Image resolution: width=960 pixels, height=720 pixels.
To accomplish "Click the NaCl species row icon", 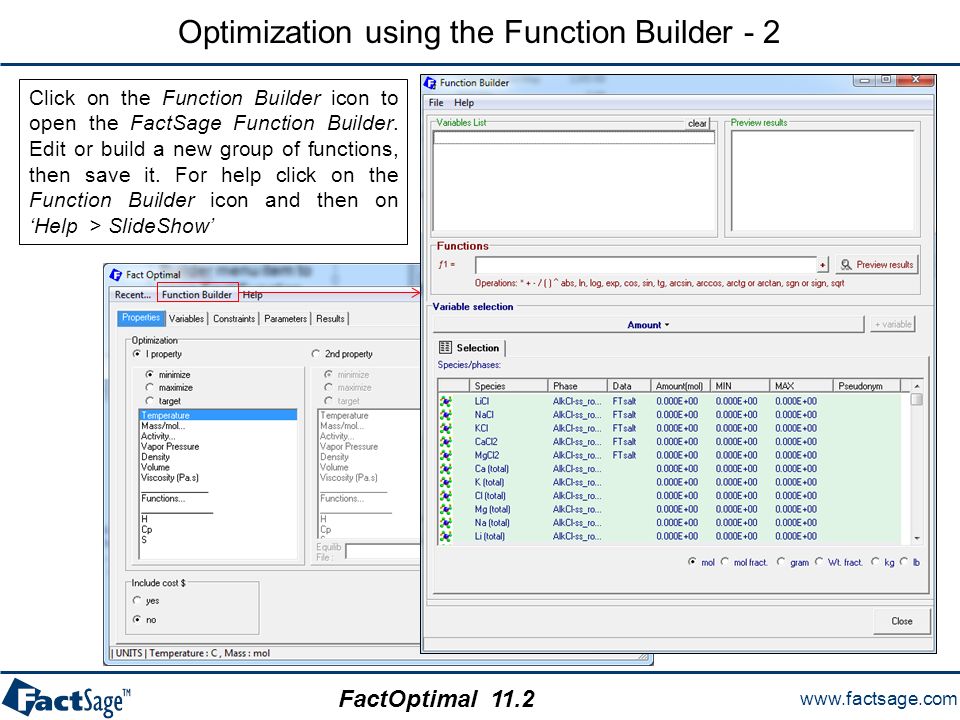I will click(x=446, y=415).
